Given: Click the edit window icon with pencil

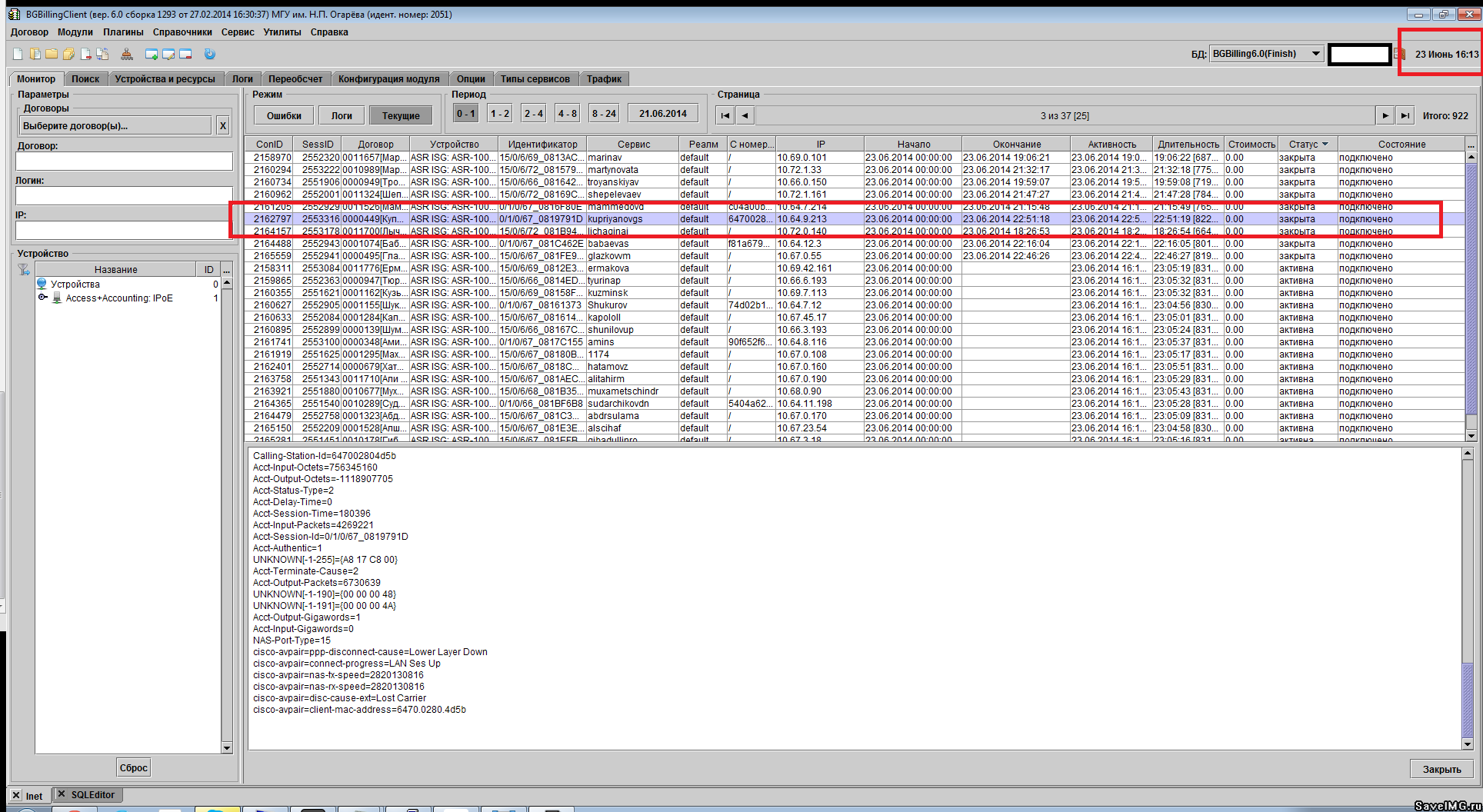Looking at the screenshot, I should [168, 54].
